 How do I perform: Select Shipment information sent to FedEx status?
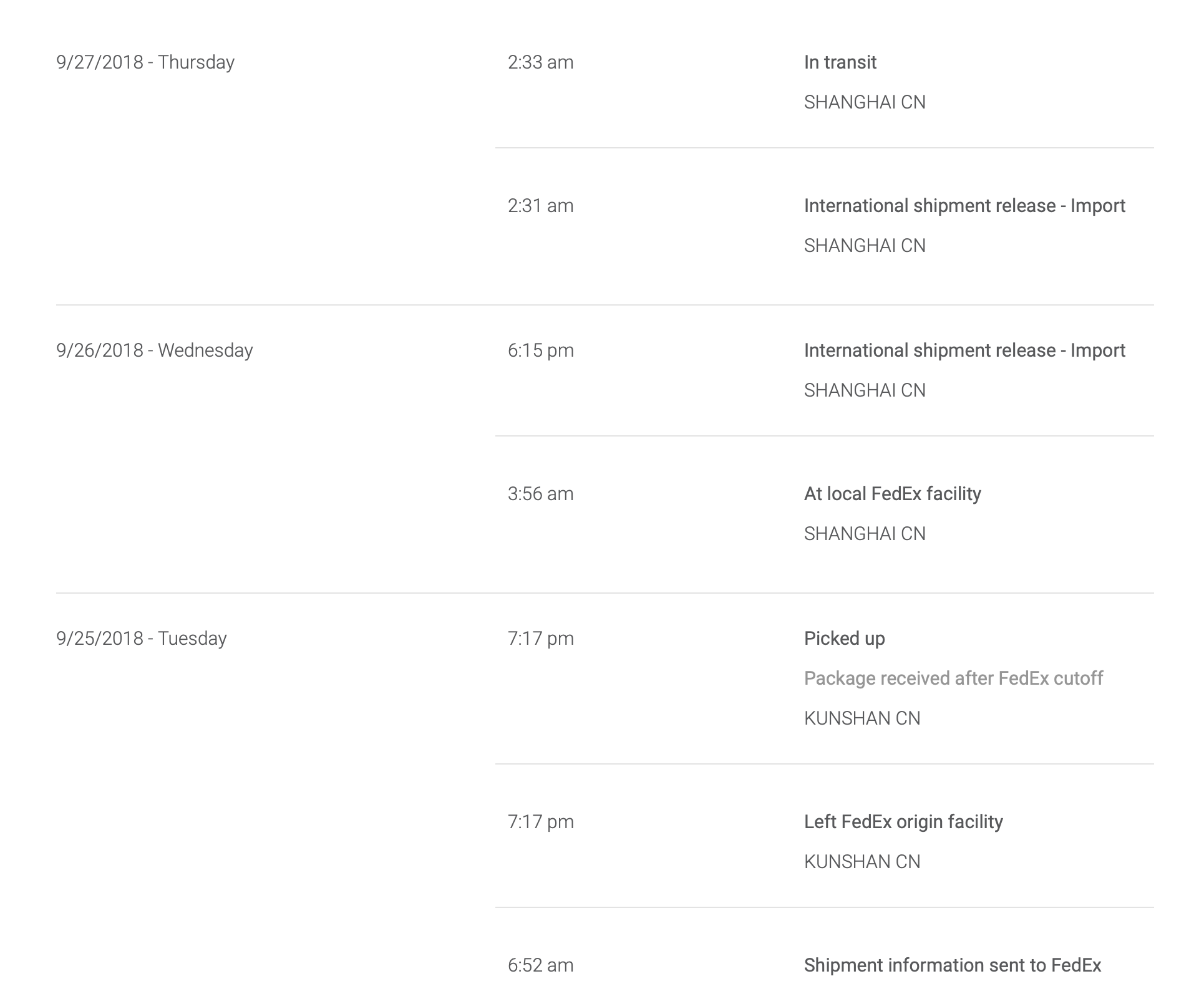[953, 965]
